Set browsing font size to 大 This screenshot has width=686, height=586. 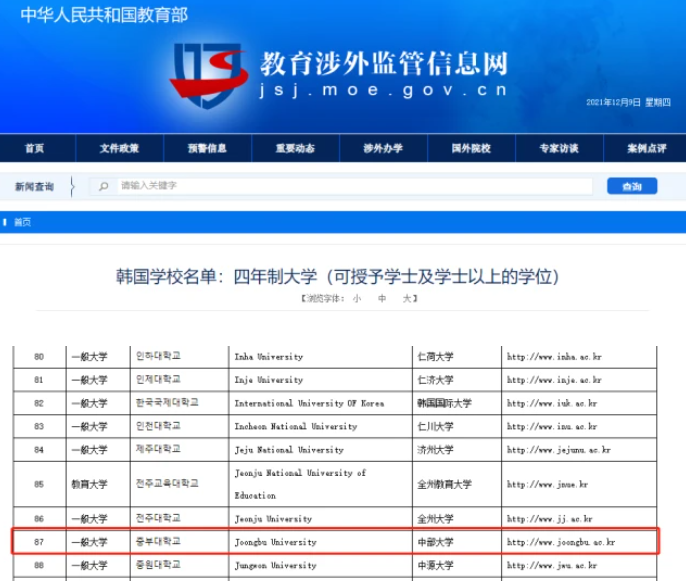pos(407,298)
